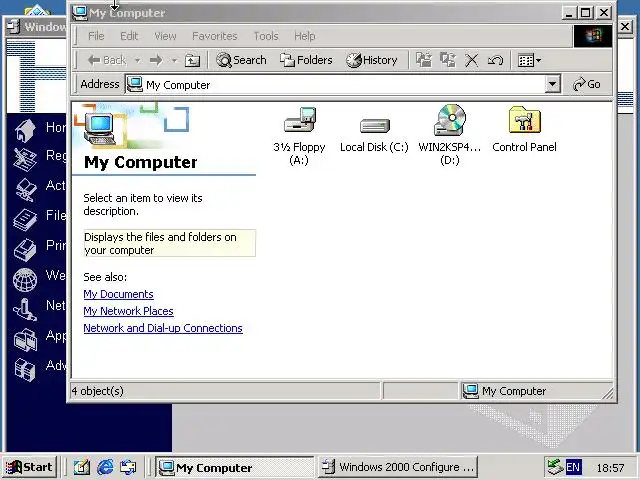Follow the My Network Places link
The height and width of the screenshot is (480, 640).
128,311
